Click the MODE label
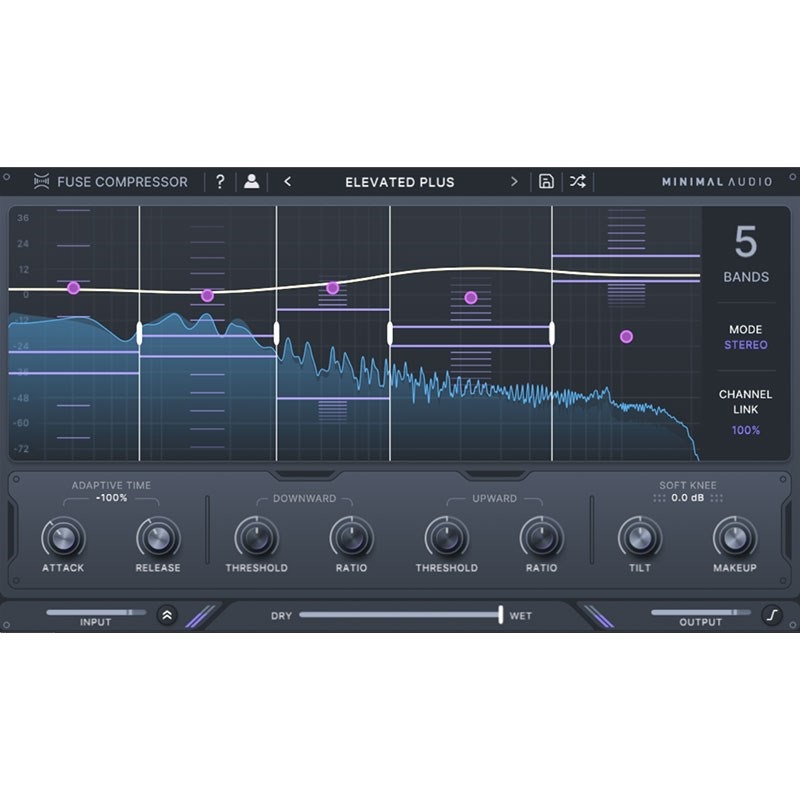 [x=745, y=330]
